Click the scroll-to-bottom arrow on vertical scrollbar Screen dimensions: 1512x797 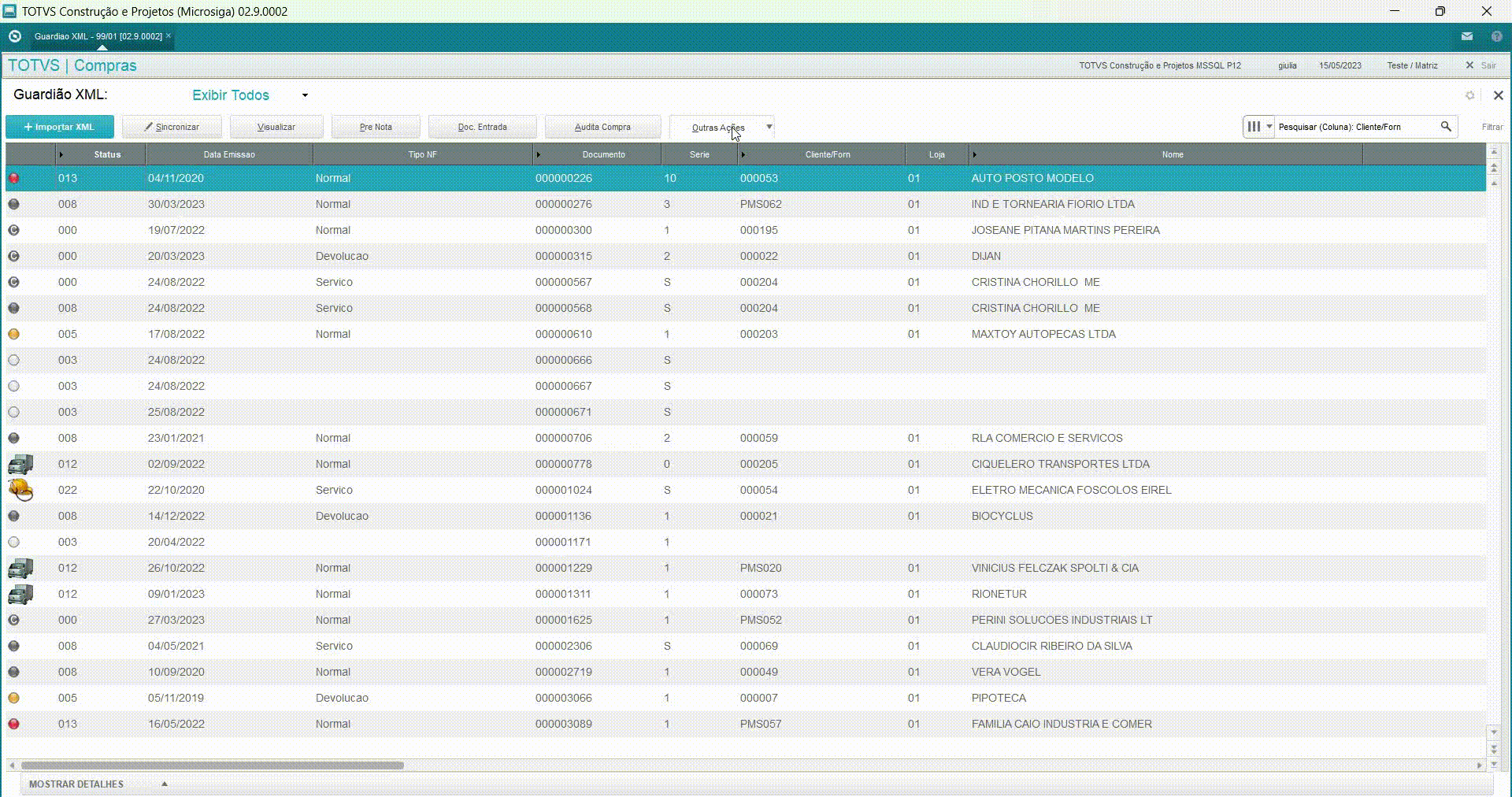[x=1494, y=764]
